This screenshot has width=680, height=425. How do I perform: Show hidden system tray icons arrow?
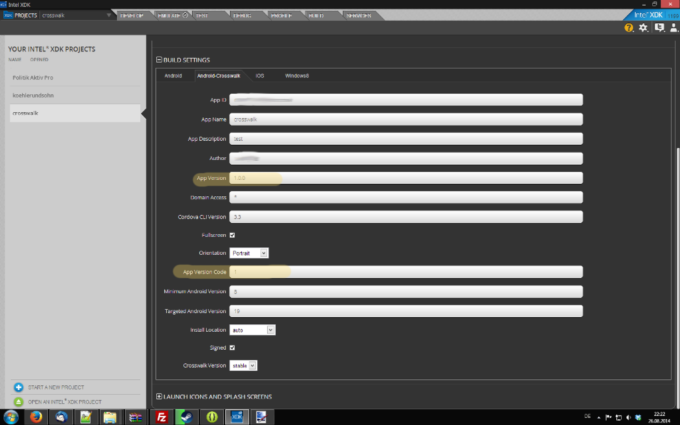598,418
